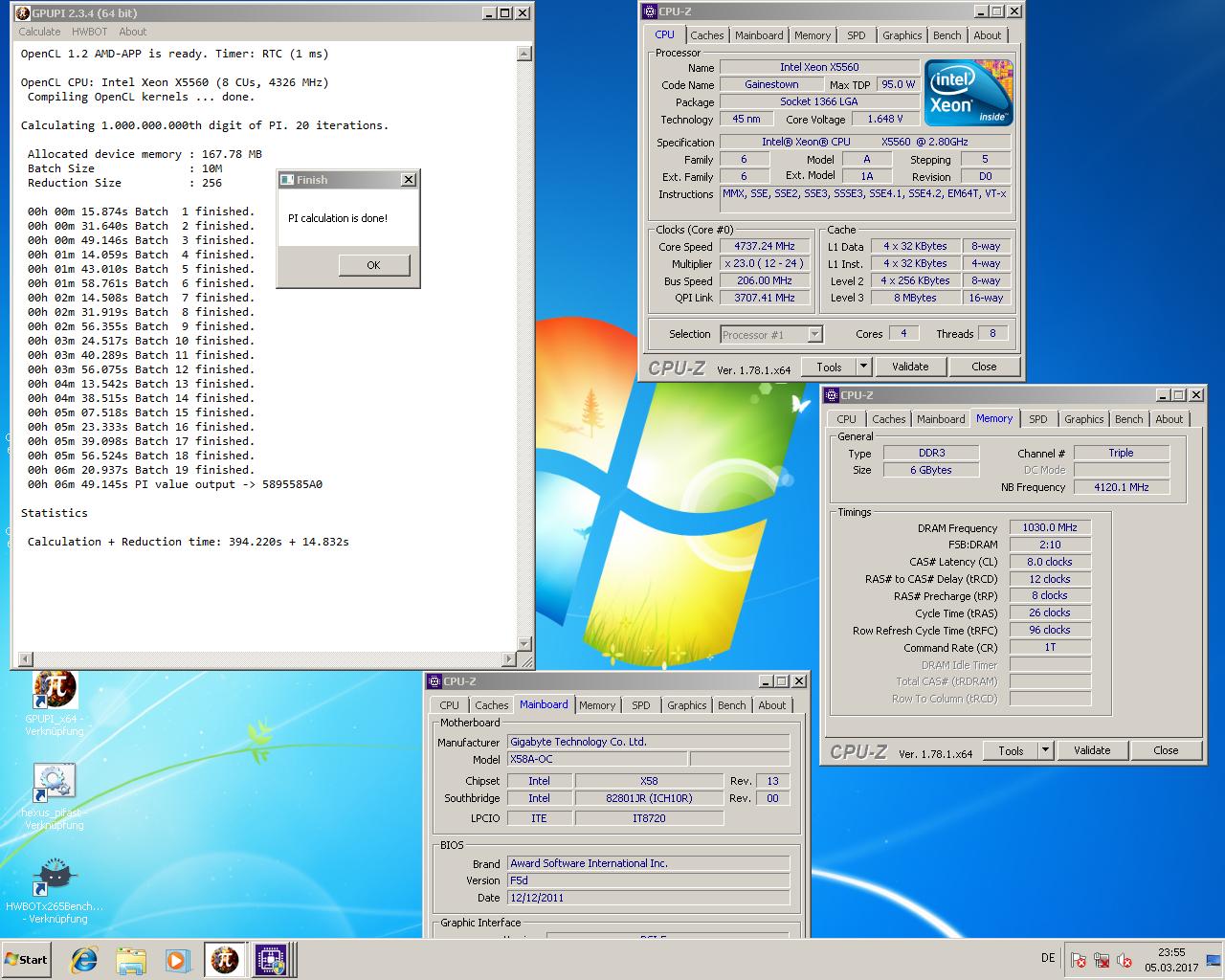Screen dimensions: 1225x980
Task: Switch to Graphics tab in Memory window
Action: (1084, 419)
